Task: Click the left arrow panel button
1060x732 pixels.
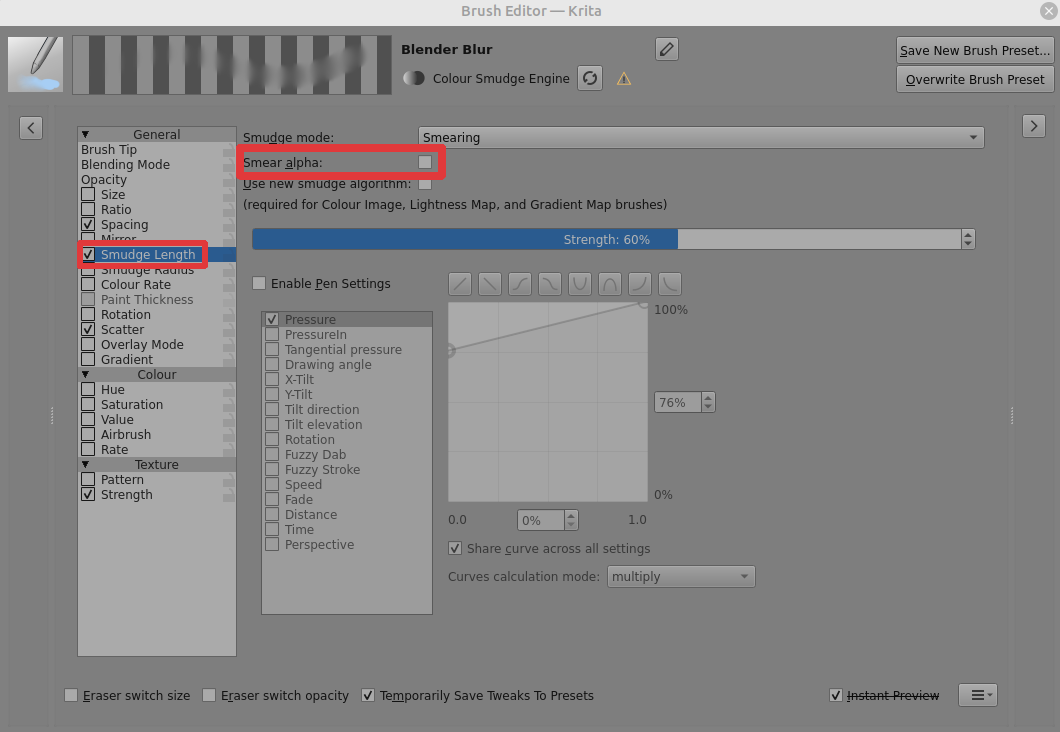Action: [31, 128]
